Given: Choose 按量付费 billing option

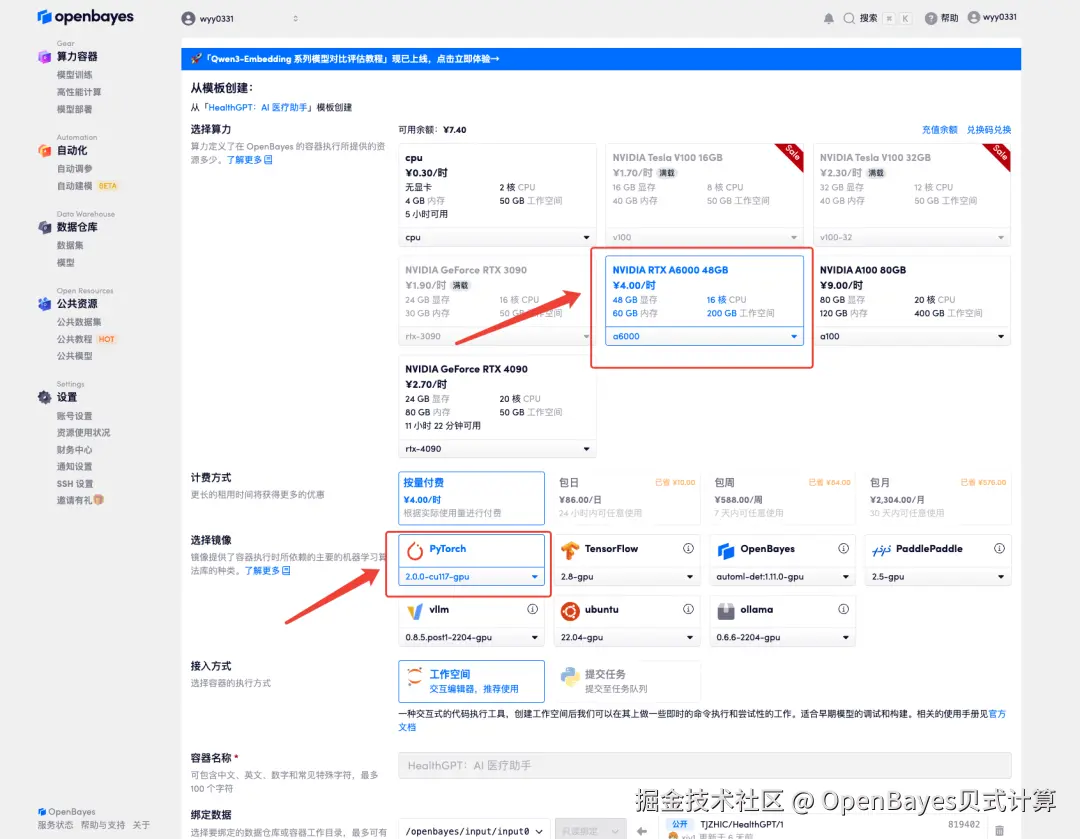Looking at the screenshot, I should (x=471, y=498).
